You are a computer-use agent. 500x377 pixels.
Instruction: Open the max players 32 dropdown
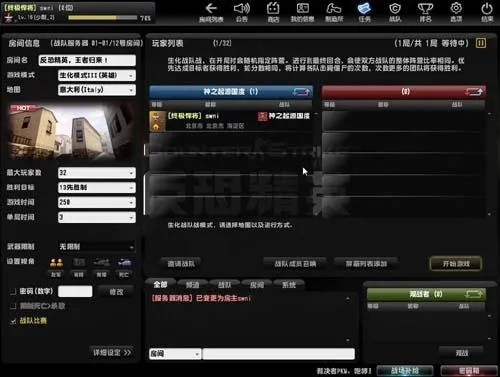[97, 173]
